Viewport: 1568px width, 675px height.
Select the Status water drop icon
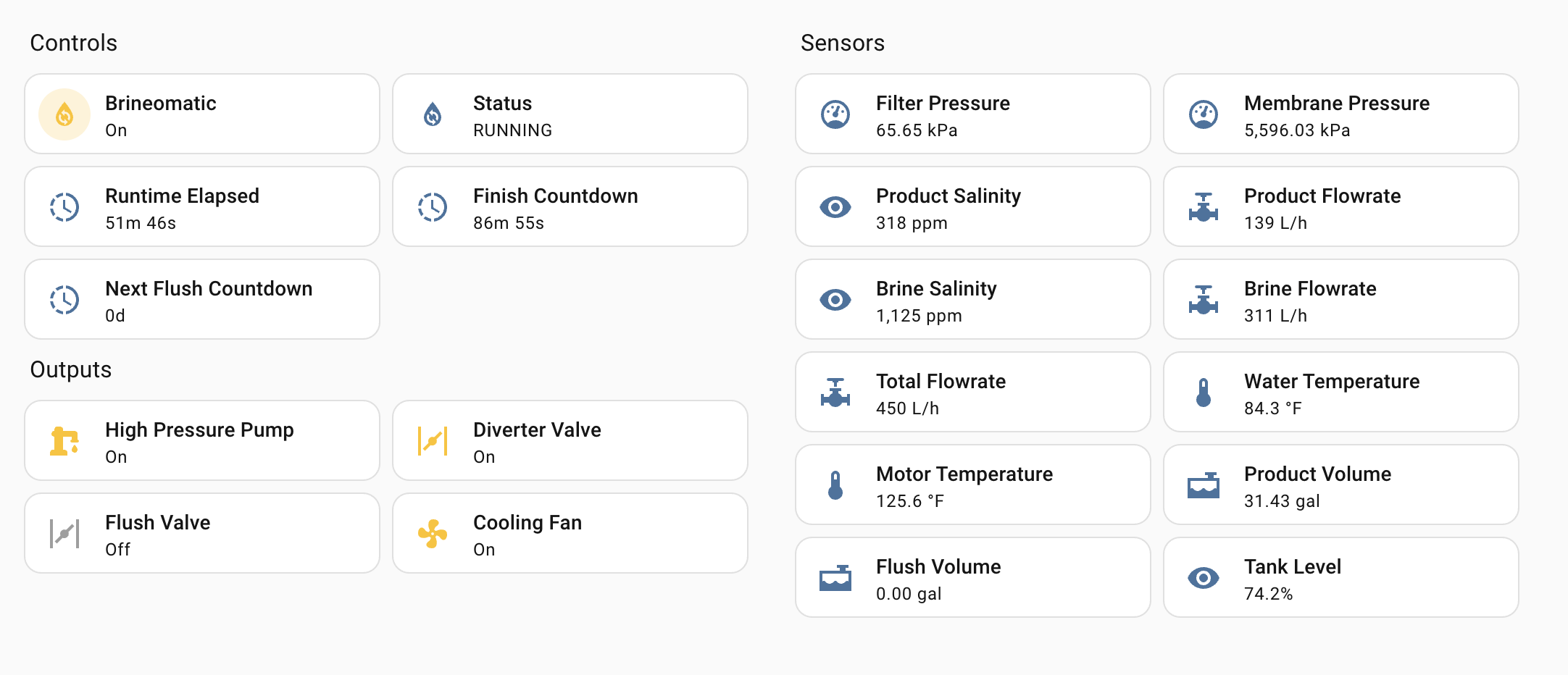click(432, 114)
